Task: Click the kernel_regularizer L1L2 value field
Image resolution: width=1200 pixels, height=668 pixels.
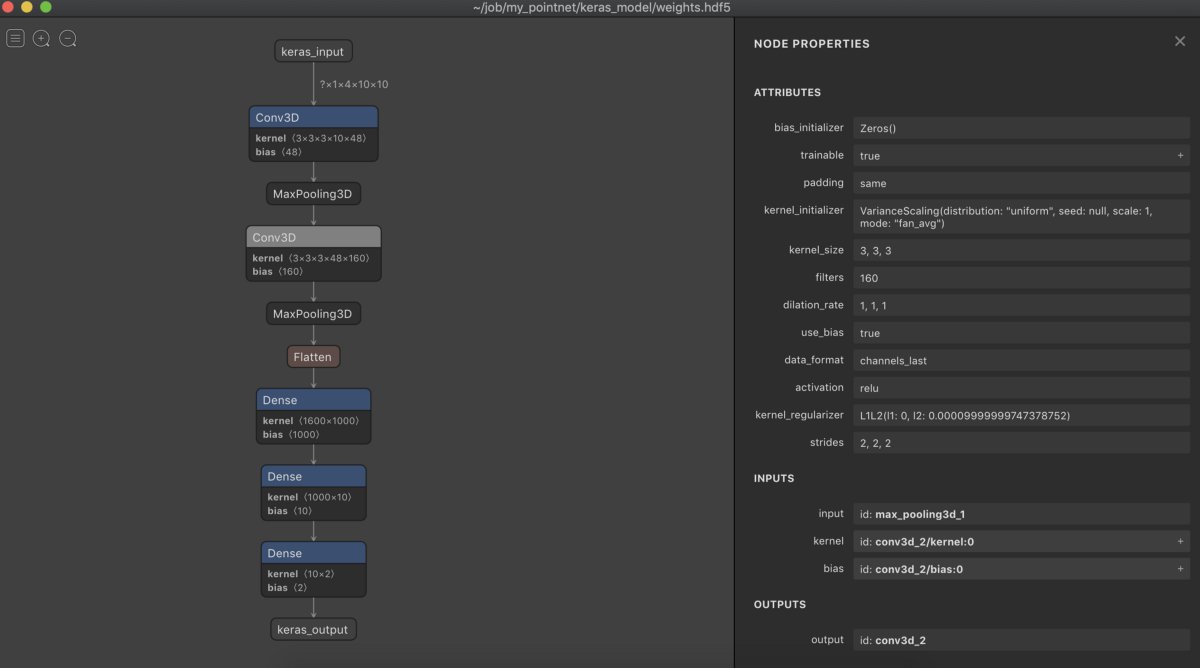Action: 1020,415
